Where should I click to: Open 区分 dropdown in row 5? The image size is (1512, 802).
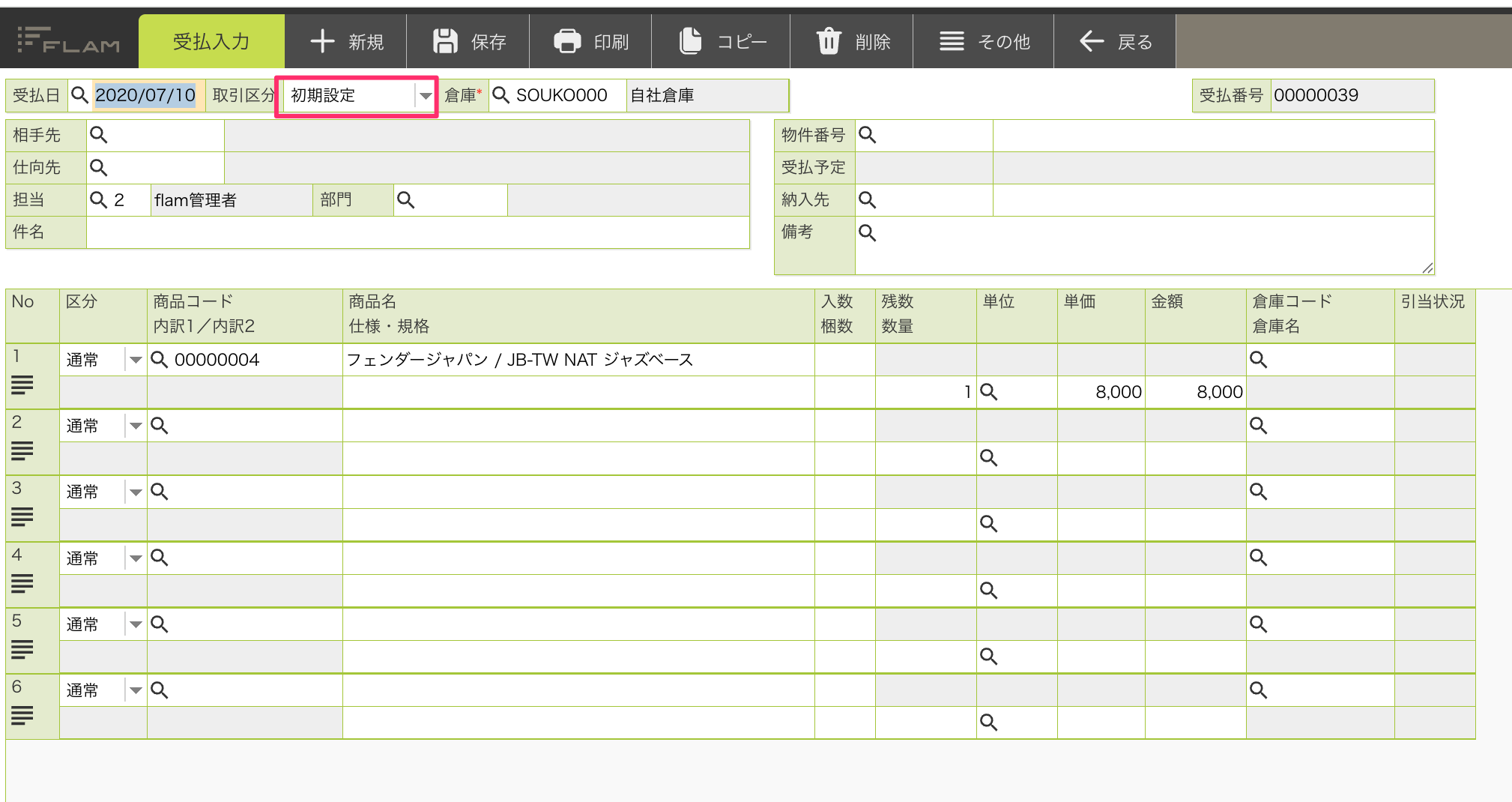[x=136, y=624]
